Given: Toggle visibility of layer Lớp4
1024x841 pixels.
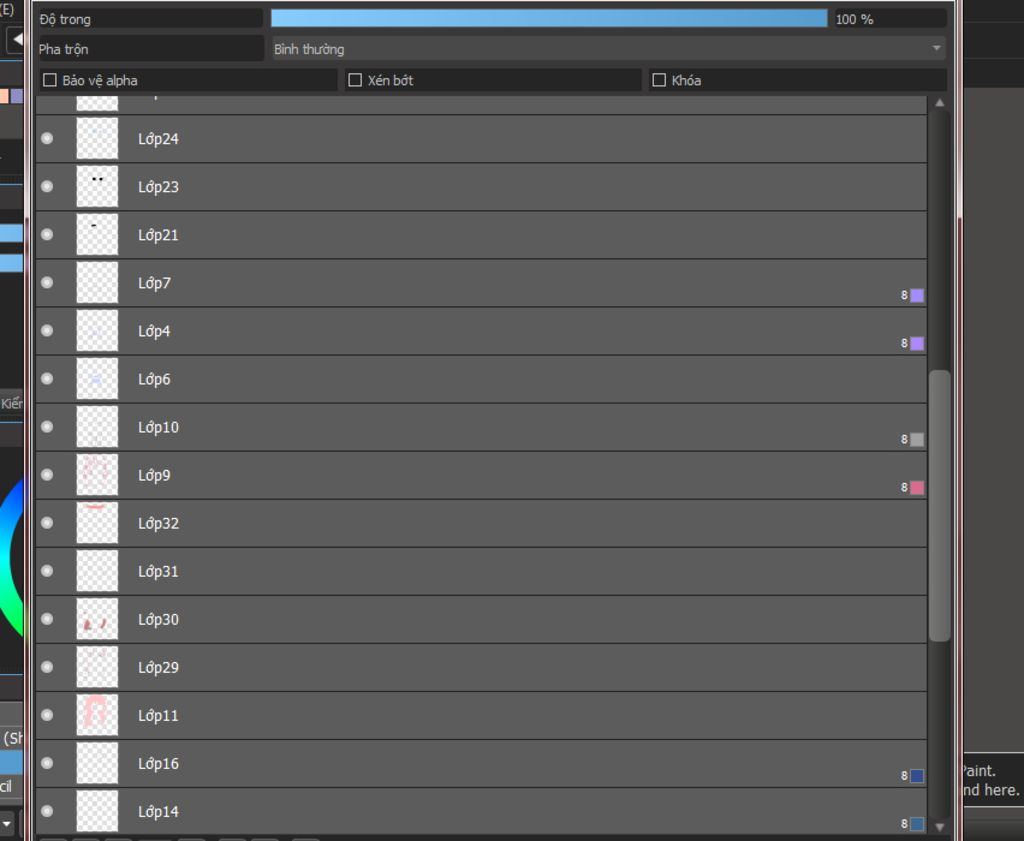Looking at the screenshot, I should pyautogui.click(x=47, y=330).
